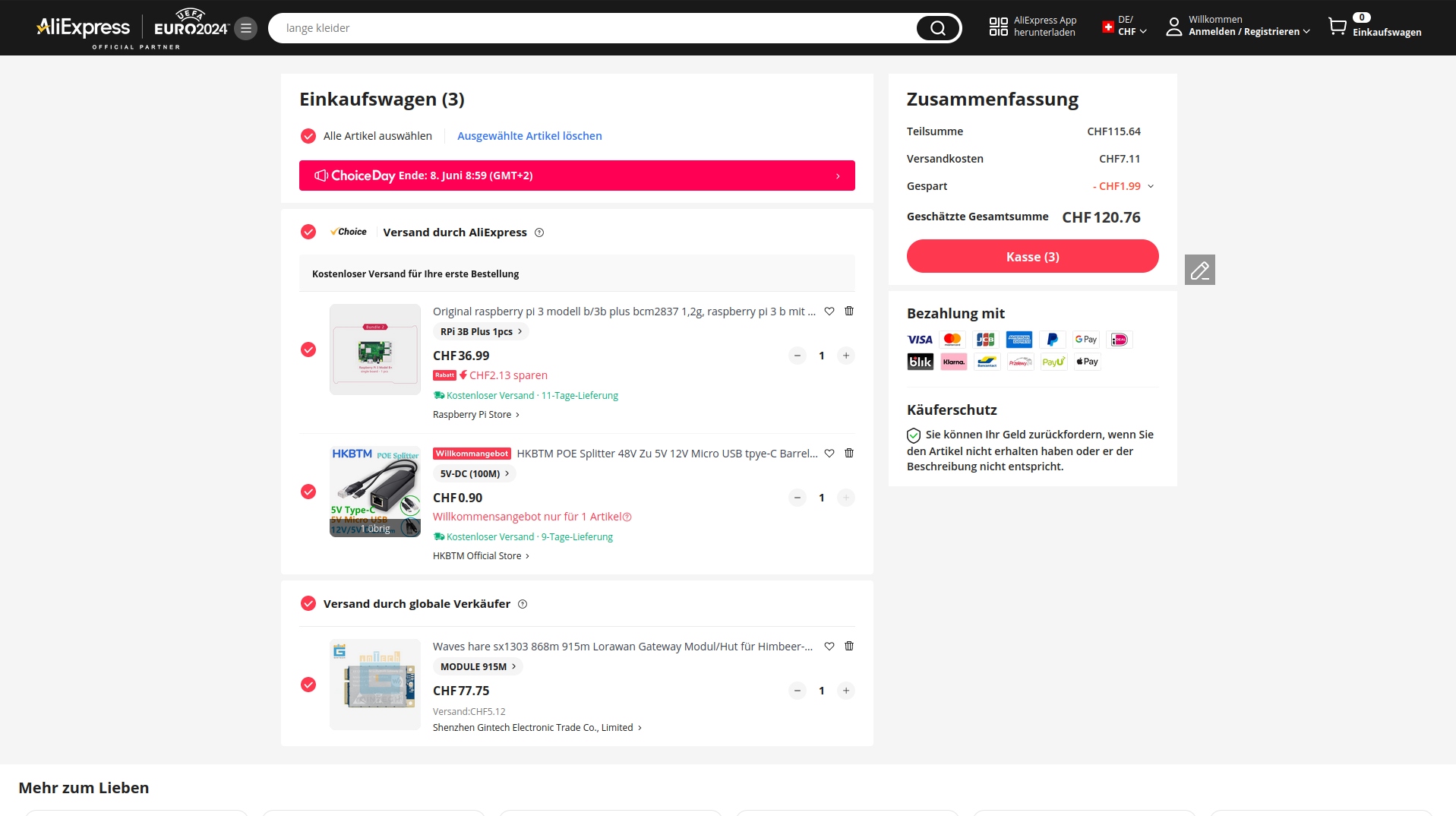Open DE/CHF language currency dropdown
The height and width of the screenshot is (816, 1456).
coord(1125,27)
